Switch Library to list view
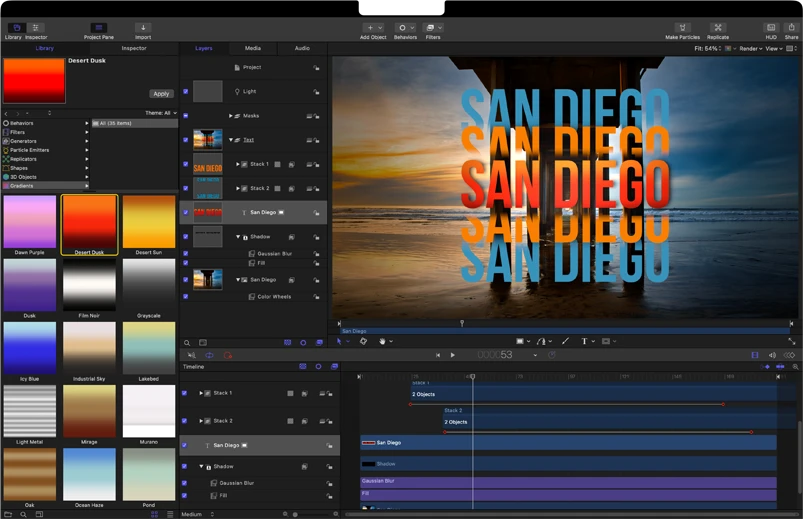803x519 pixels. 170,514
